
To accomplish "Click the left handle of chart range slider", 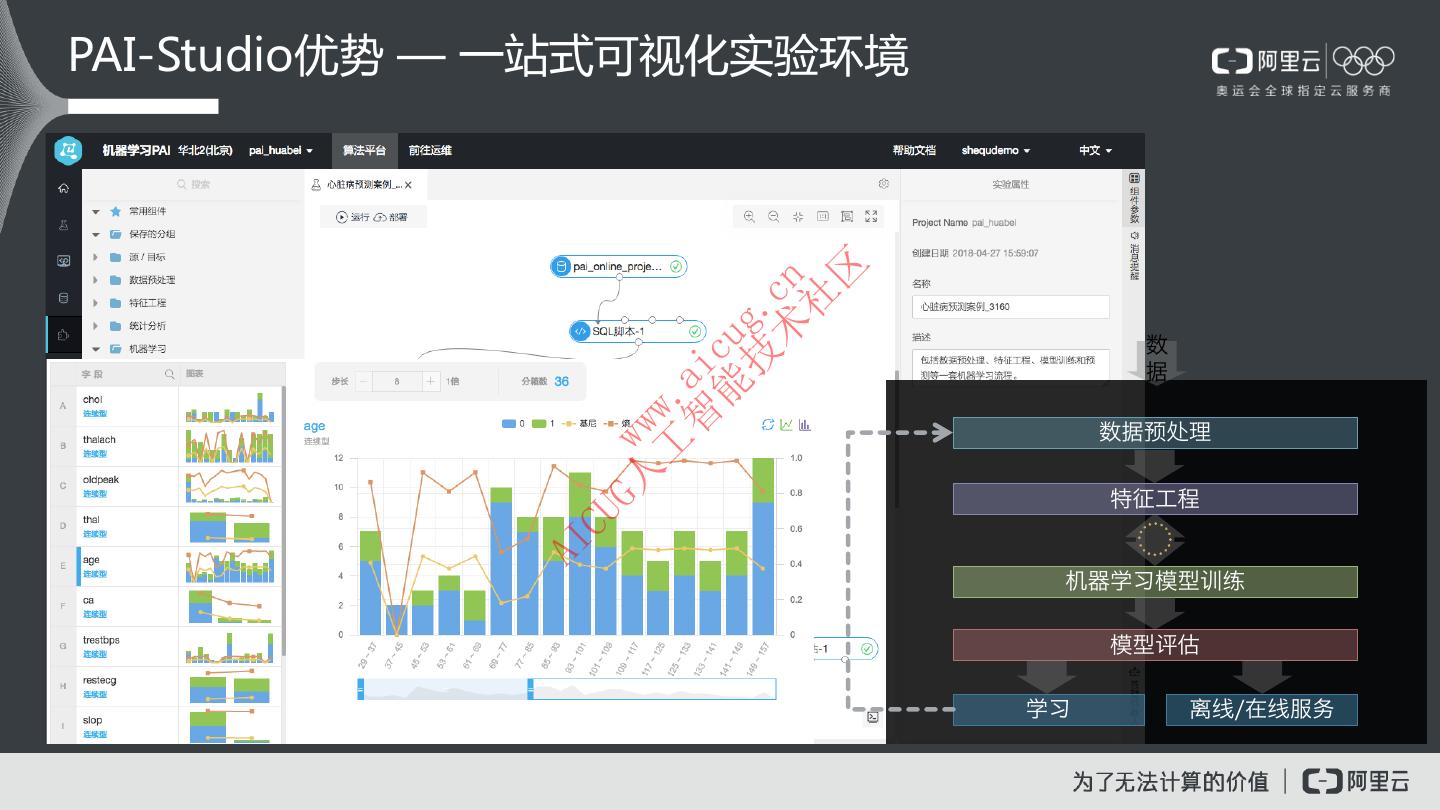I will pyautogui.click(x=361, y=689).
